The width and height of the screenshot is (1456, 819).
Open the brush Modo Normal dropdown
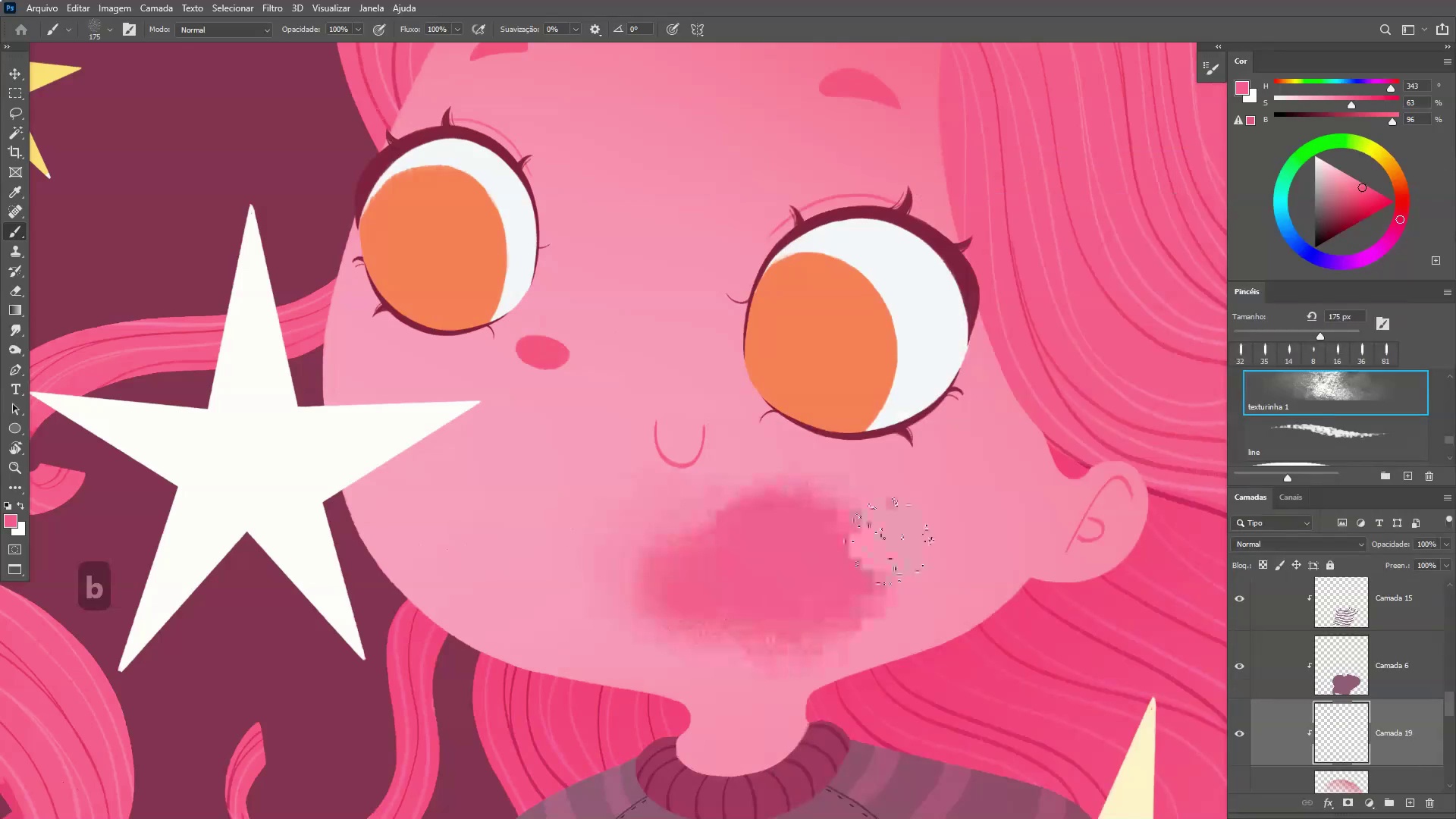(224, 30)
